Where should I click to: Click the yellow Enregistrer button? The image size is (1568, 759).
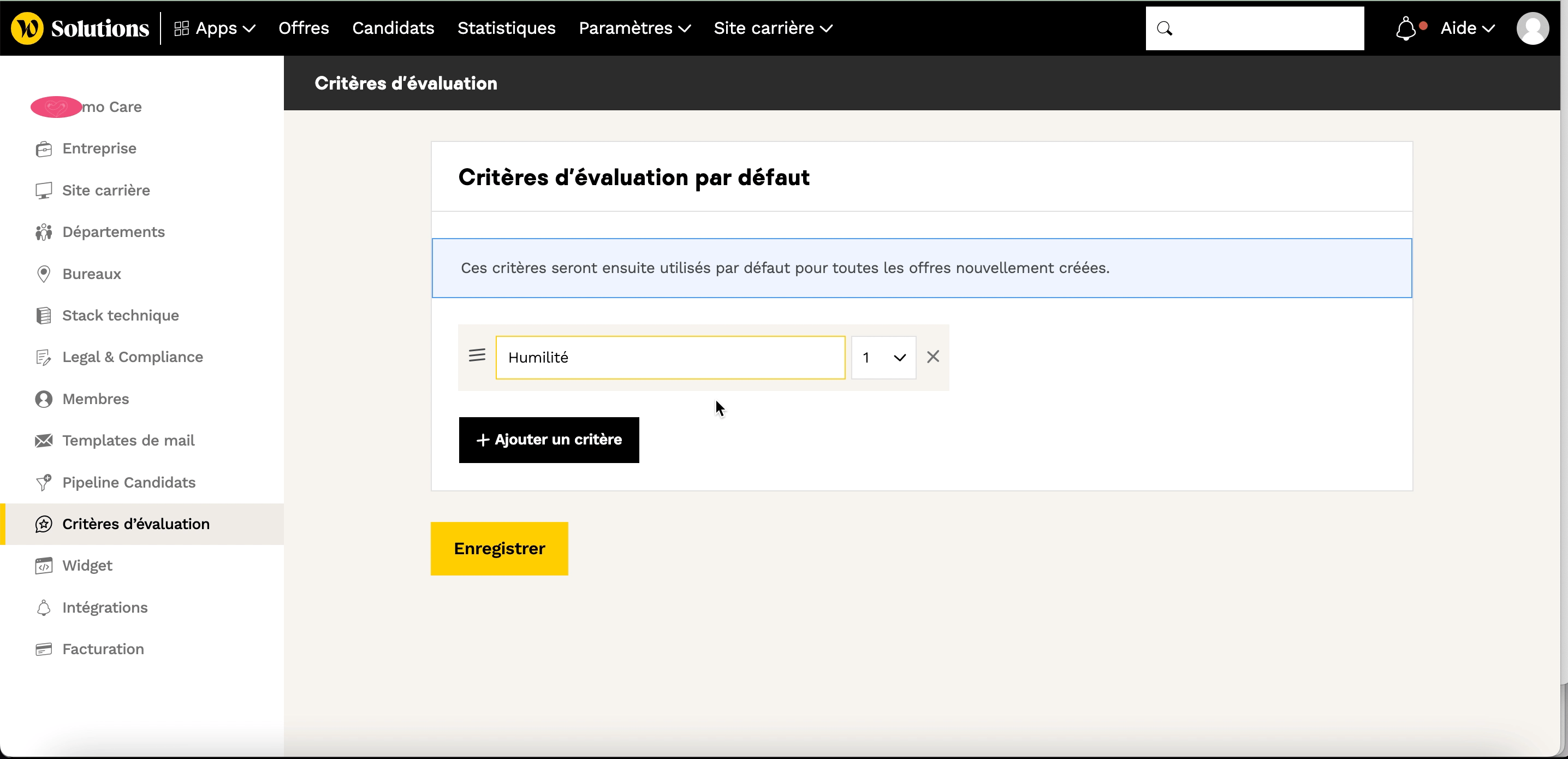499,548
